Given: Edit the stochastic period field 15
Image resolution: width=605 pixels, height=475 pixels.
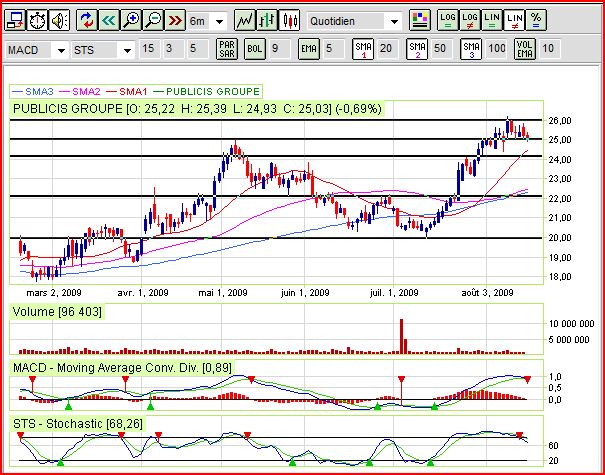Looking at the screenshot, I should tap(149, 49).
